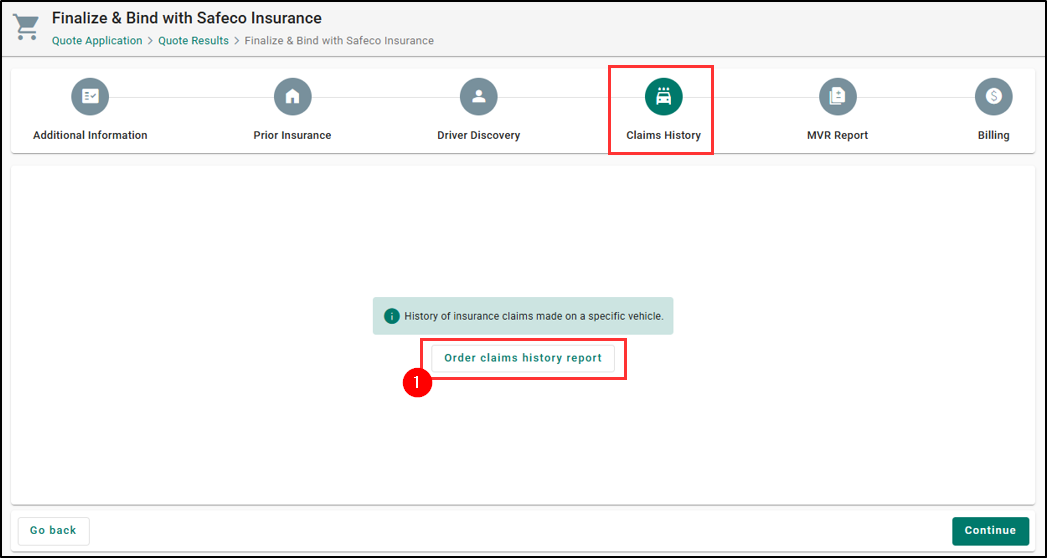Click the info icon in claims banner
The image size is (1047, 558).
coord(391,316)
